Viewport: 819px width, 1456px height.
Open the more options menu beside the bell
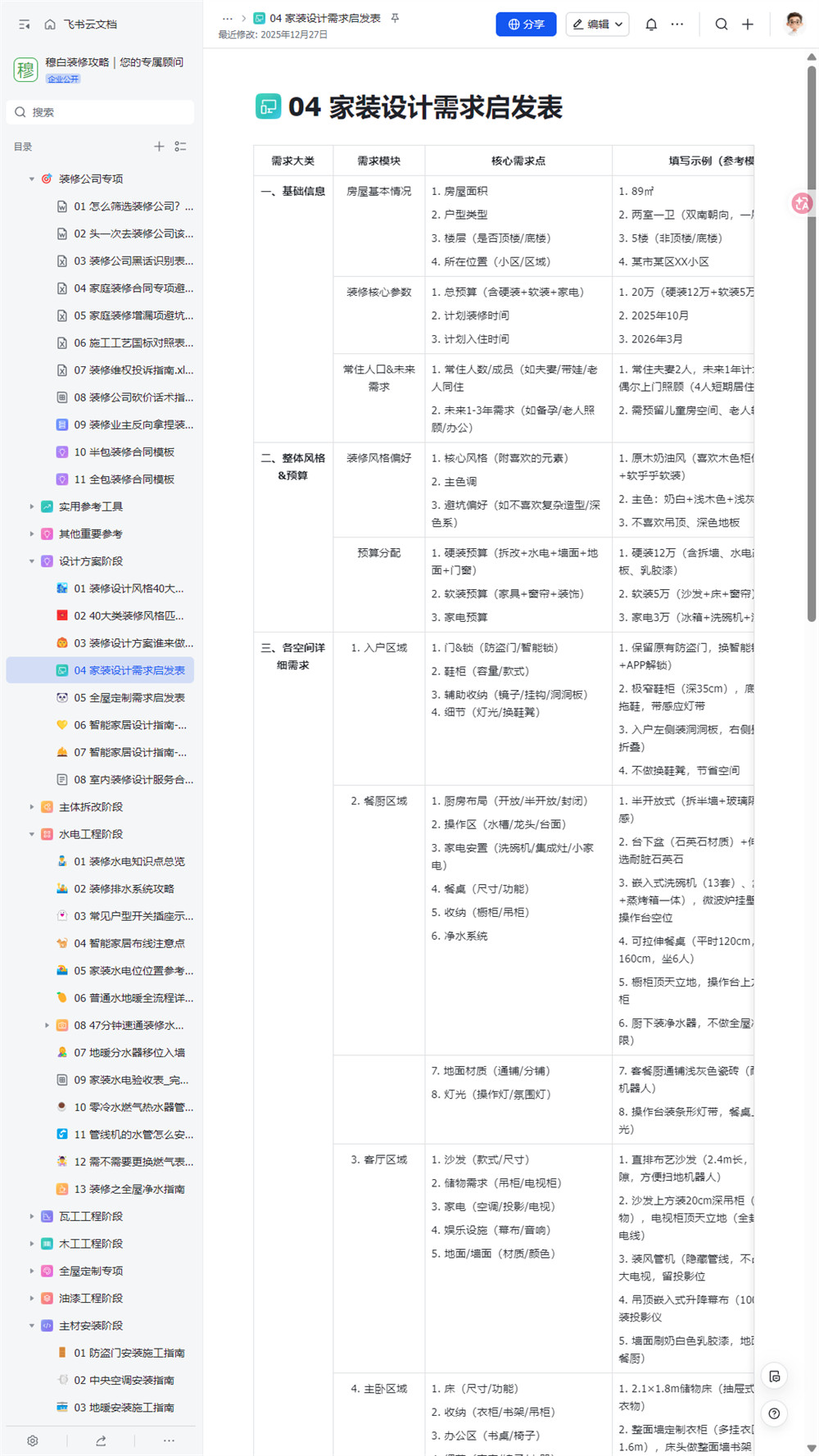677,25
